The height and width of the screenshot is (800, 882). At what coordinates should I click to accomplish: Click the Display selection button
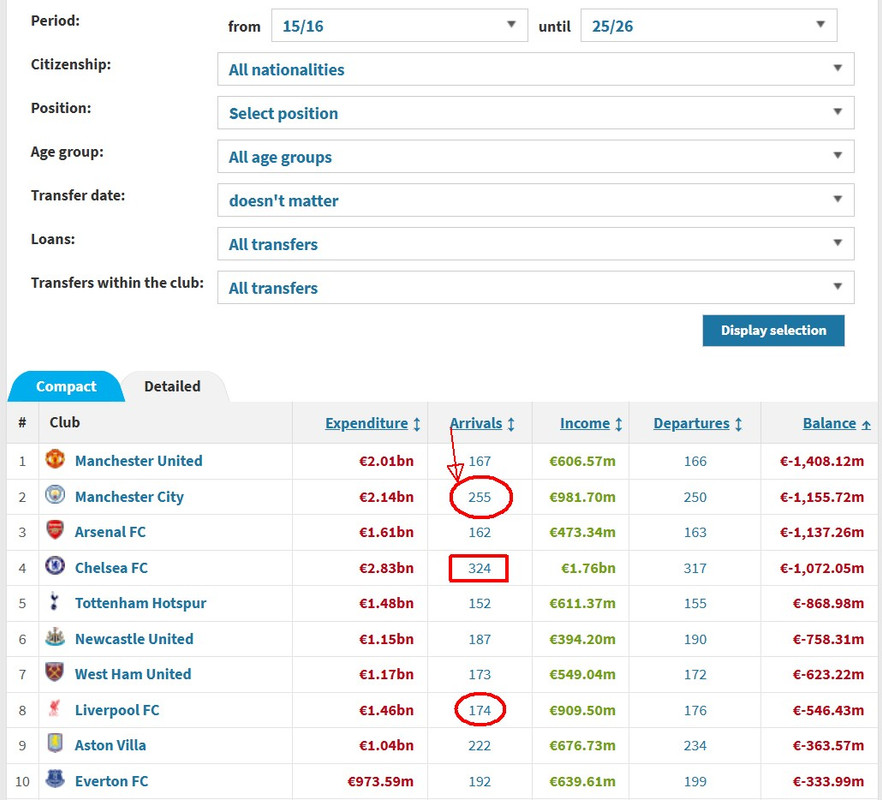pyautogui.click(x=773, y=330)
